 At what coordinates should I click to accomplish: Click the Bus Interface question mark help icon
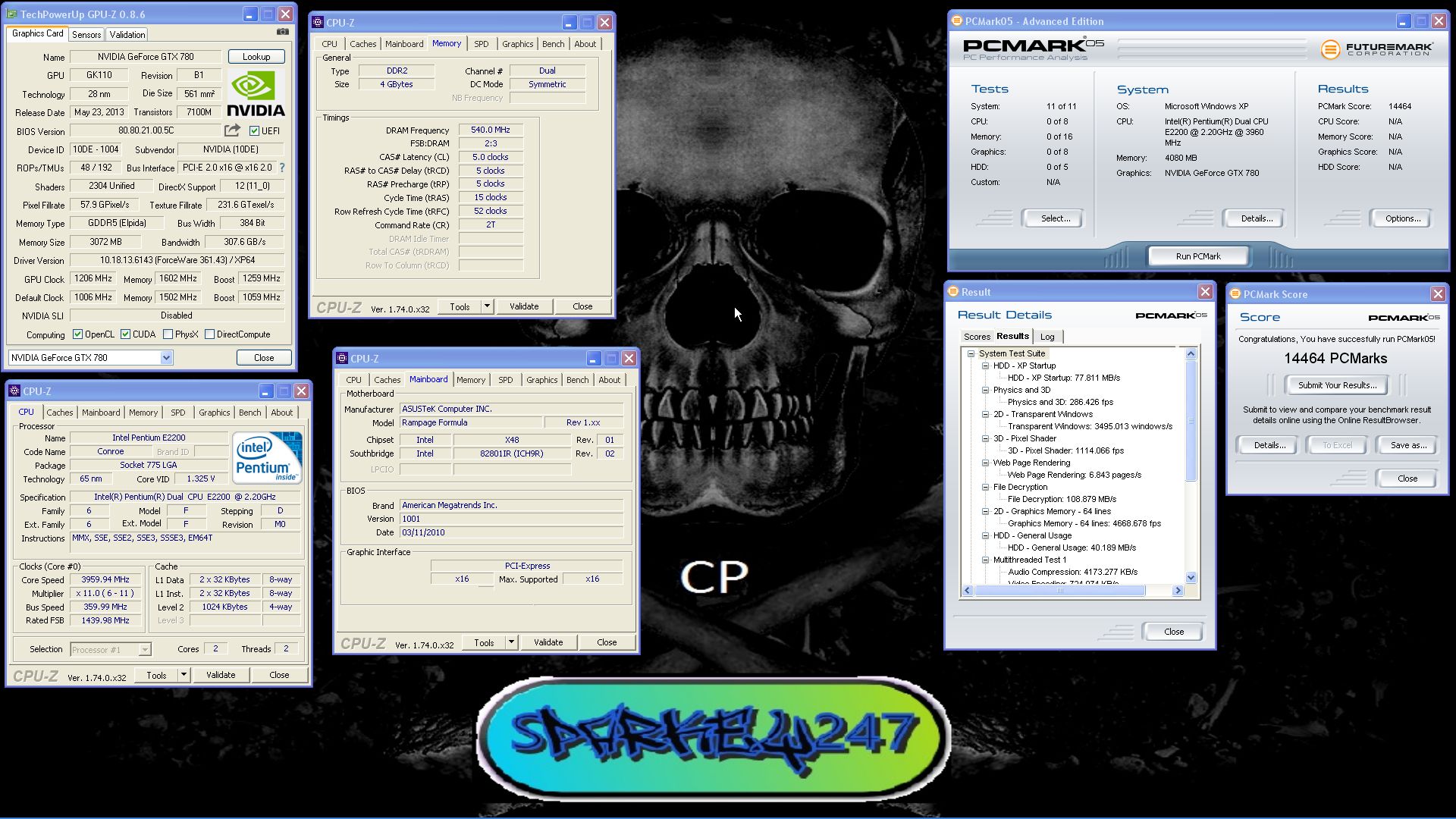pos(282,168)
